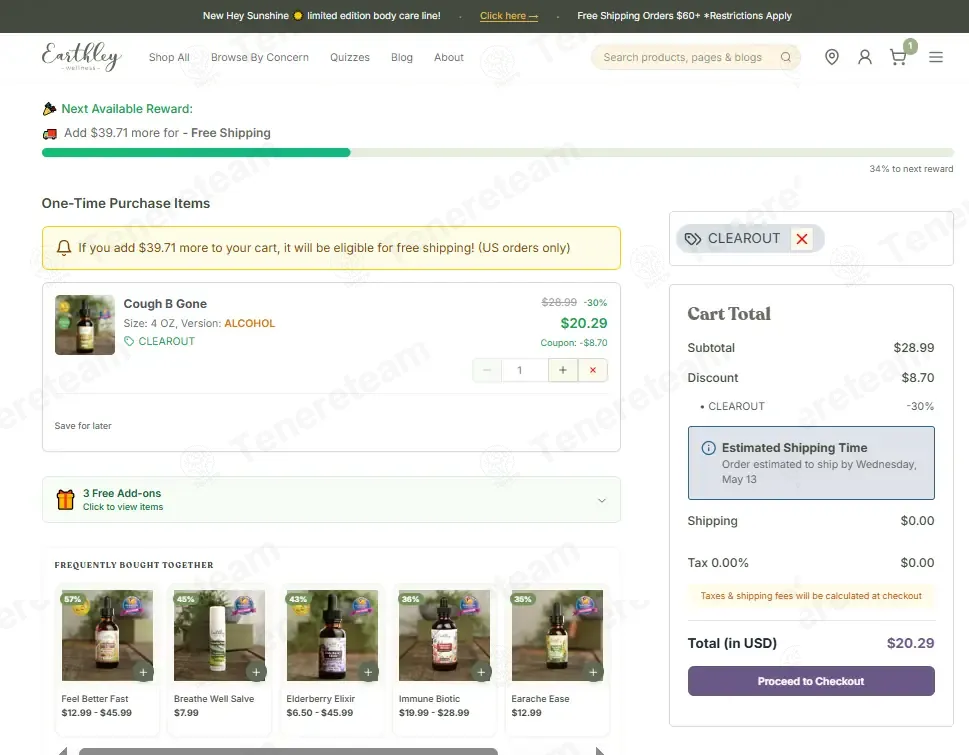The width and height of the screenshot is (969, 755).
Task: Click the 'Free Shipping Orders $60+' banner text
Action: point(684,16)
